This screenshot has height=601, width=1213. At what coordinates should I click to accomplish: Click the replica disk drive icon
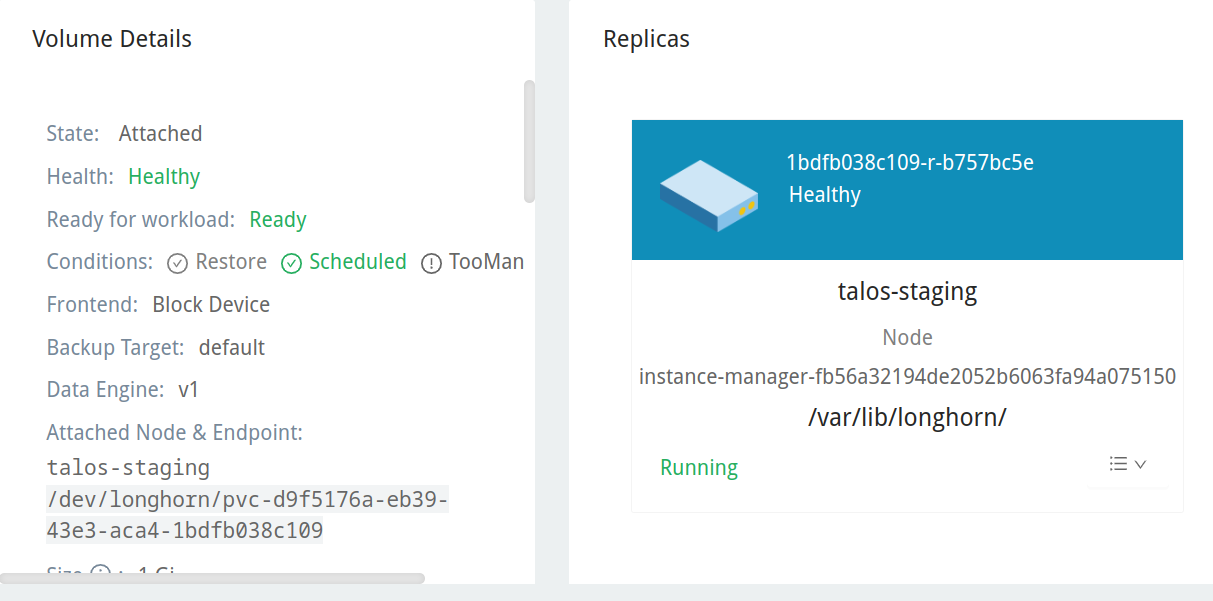pyautogui.click(x=708, y=196)
